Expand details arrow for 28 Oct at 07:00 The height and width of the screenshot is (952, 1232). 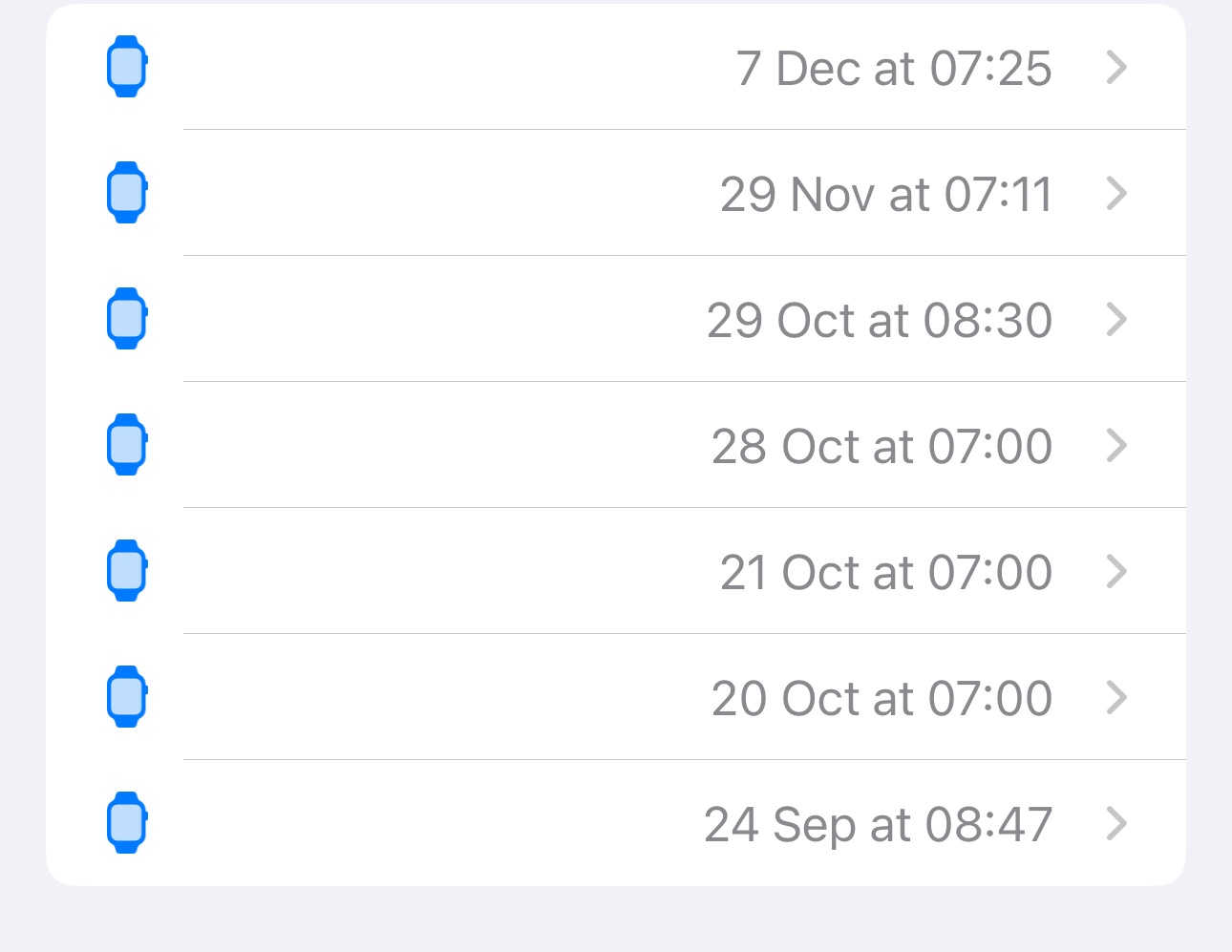pyautogui.click(x=1116, y=445)
